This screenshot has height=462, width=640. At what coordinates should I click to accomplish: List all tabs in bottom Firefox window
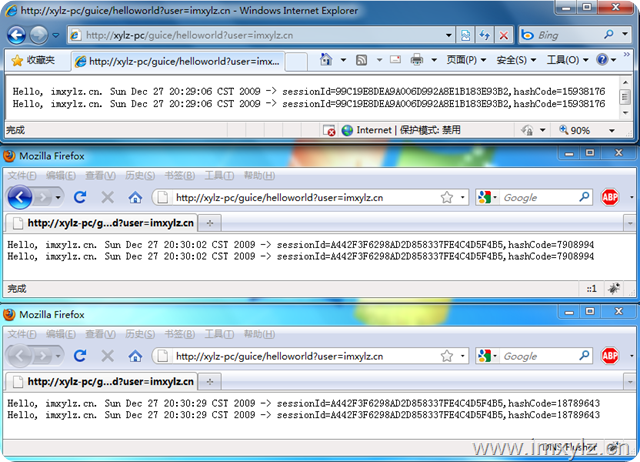(x=630, y=382)
